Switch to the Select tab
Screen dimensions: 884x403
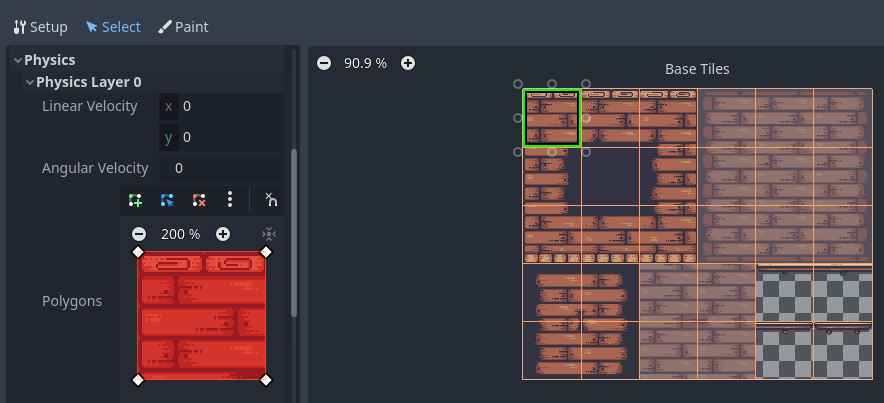click(113, 27)
